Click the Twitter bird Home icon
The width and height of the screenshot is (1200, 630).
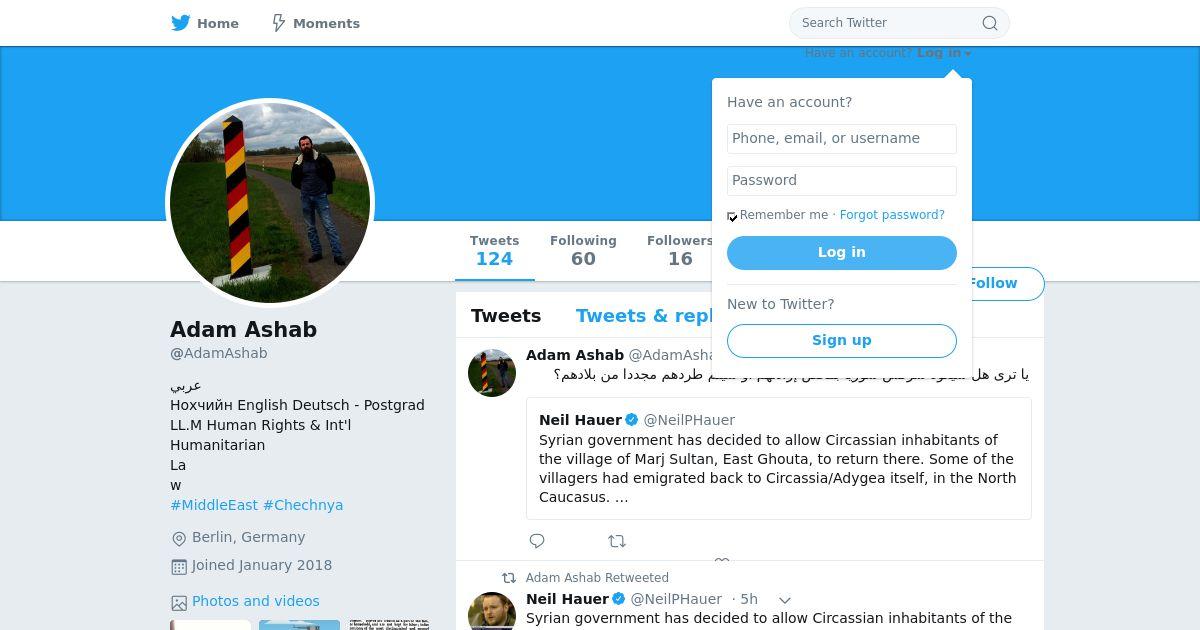click(x=181, y=23)
